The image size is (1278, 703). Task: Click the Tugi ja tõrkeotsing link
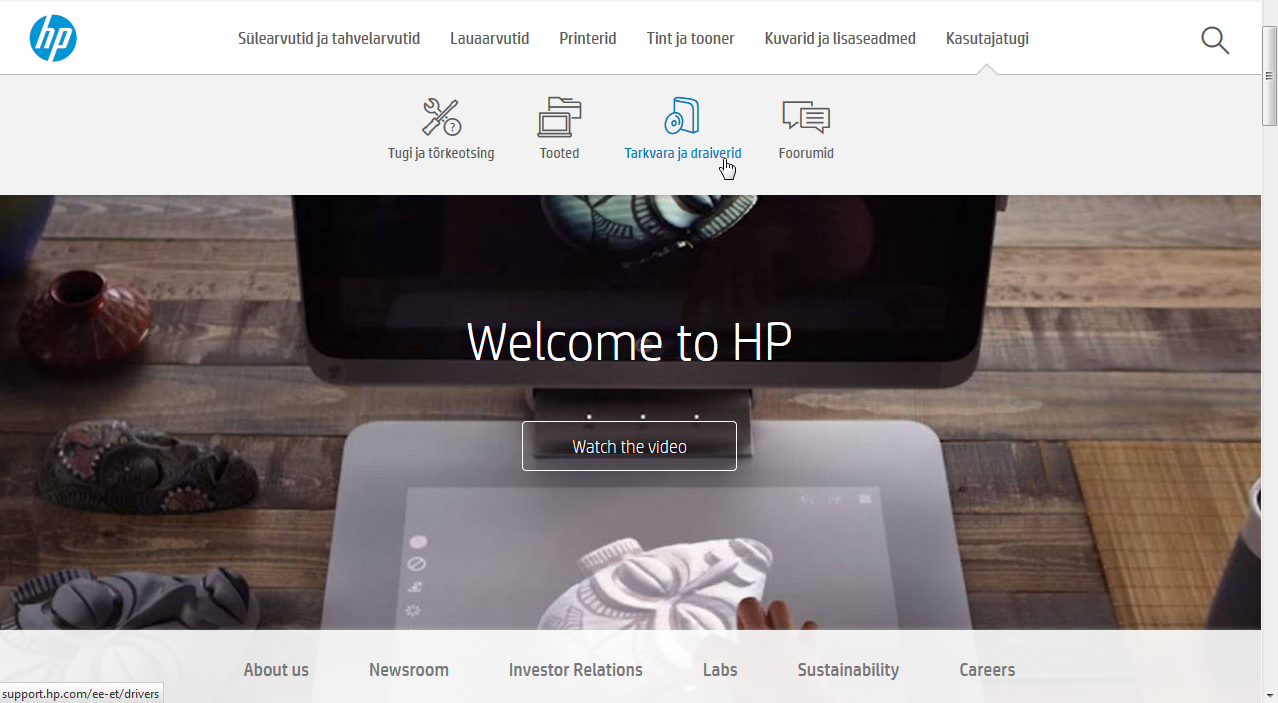(441, 153)
